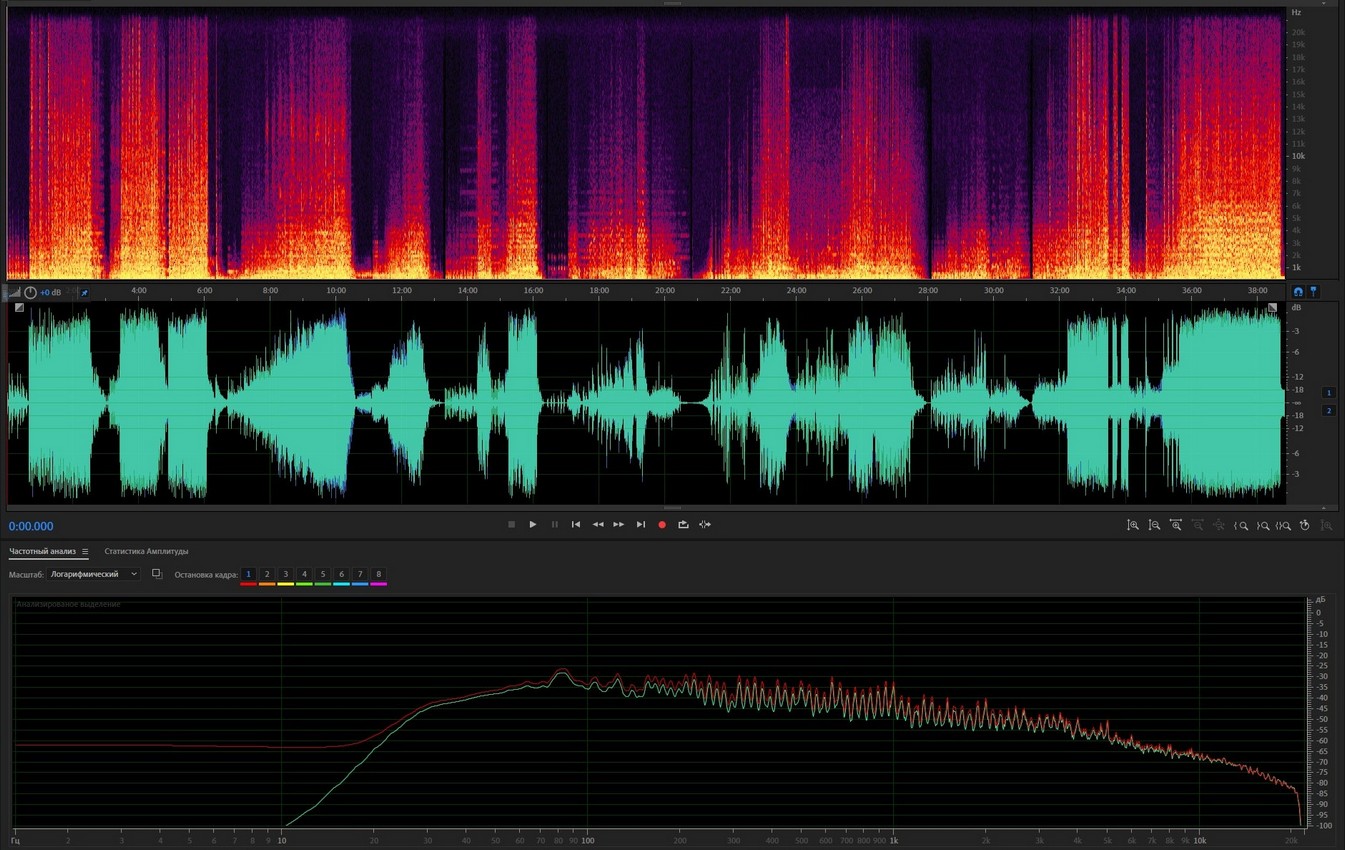Select the Частотный анализ tab

[x=42, y=552]
